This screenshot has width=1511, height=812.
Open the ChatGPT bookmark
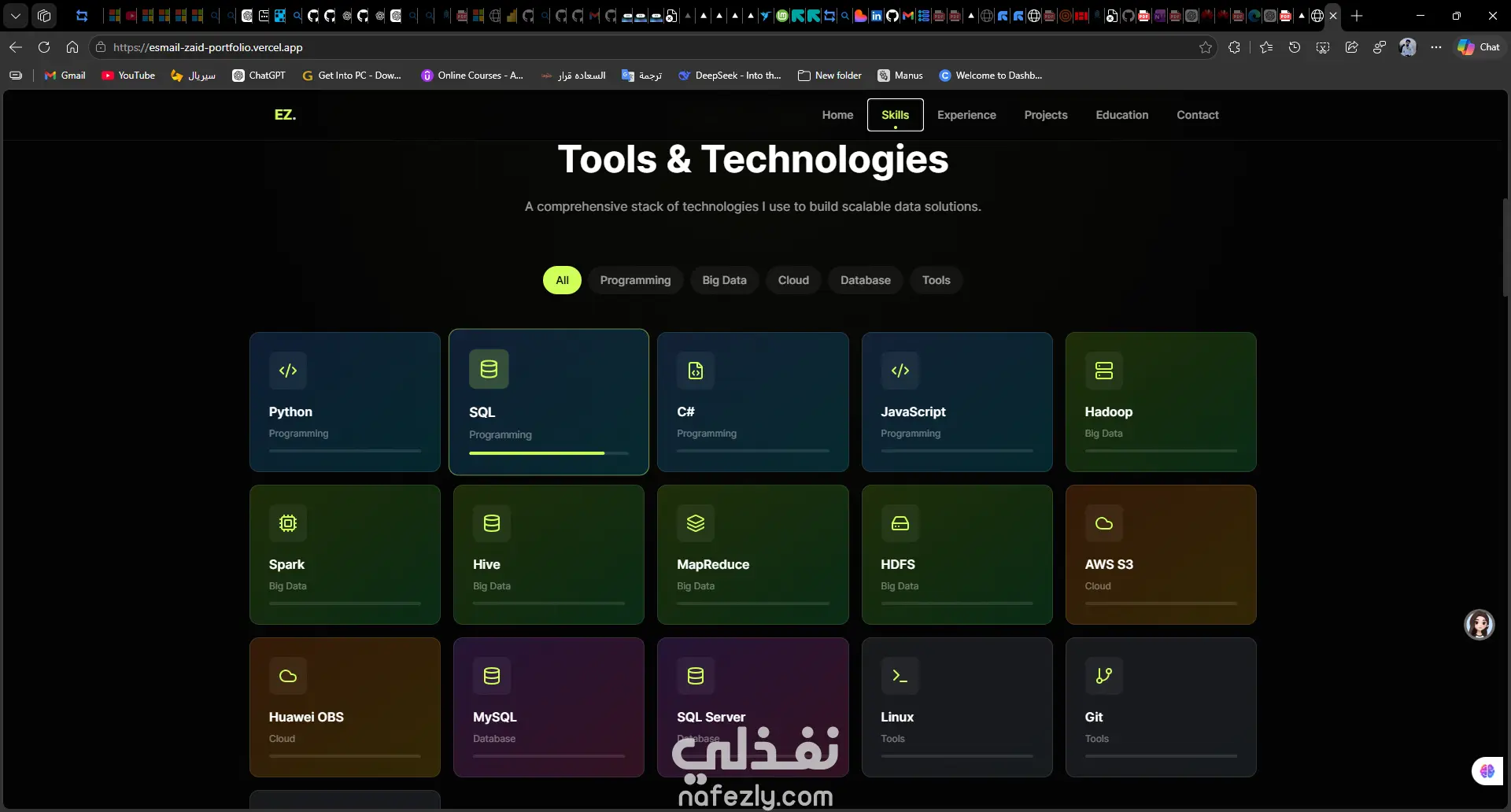[x=259, y=76]
